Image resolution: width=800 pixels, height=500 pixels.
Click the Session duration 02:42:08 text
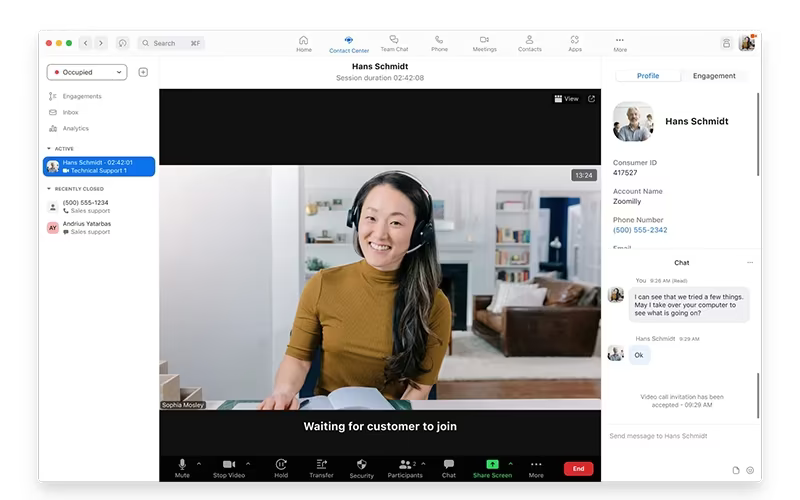point(380,78)
